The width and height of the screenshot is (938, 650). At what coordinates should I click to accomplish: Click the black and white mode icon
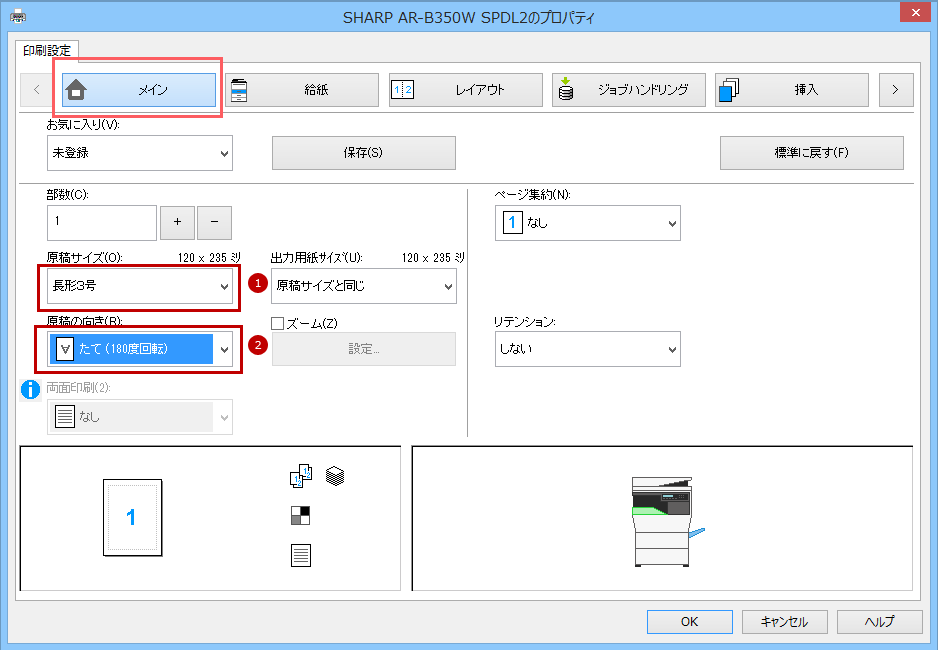300,515
